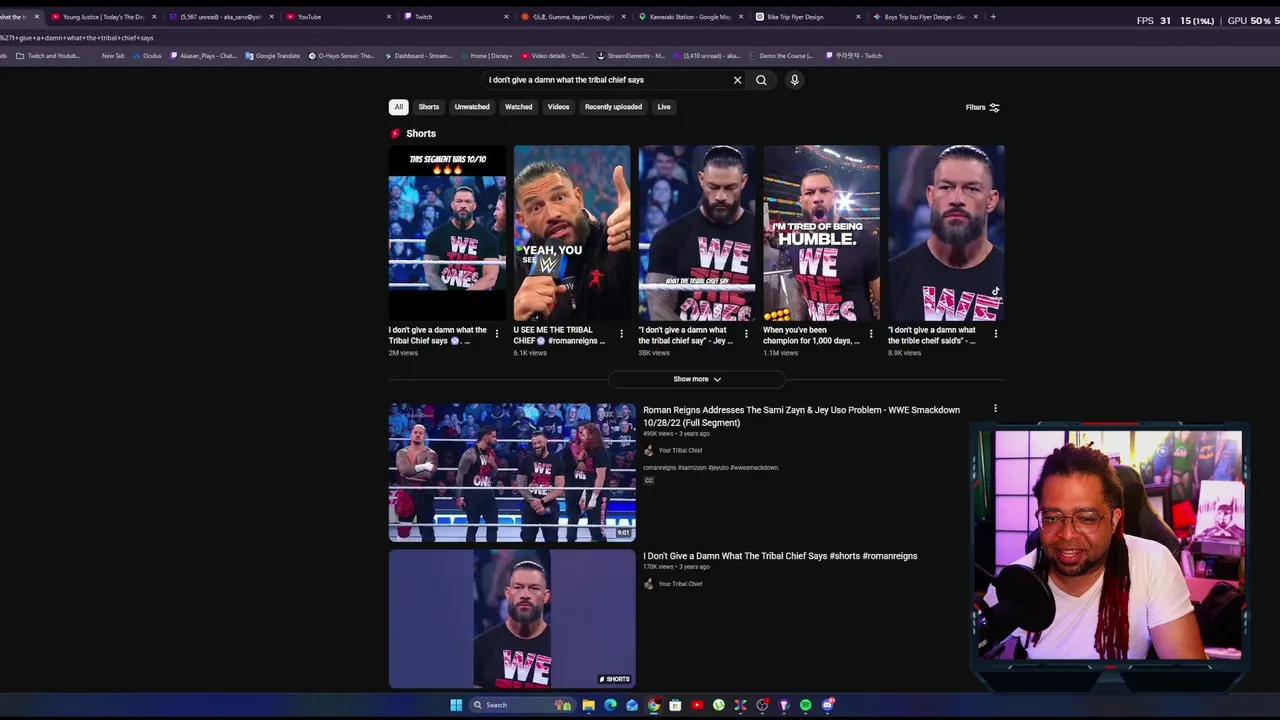Viewport: 1280px width, 720px height.
Task: Open more options for Jey Short with 38K views
Action: (x=746, y=334)
